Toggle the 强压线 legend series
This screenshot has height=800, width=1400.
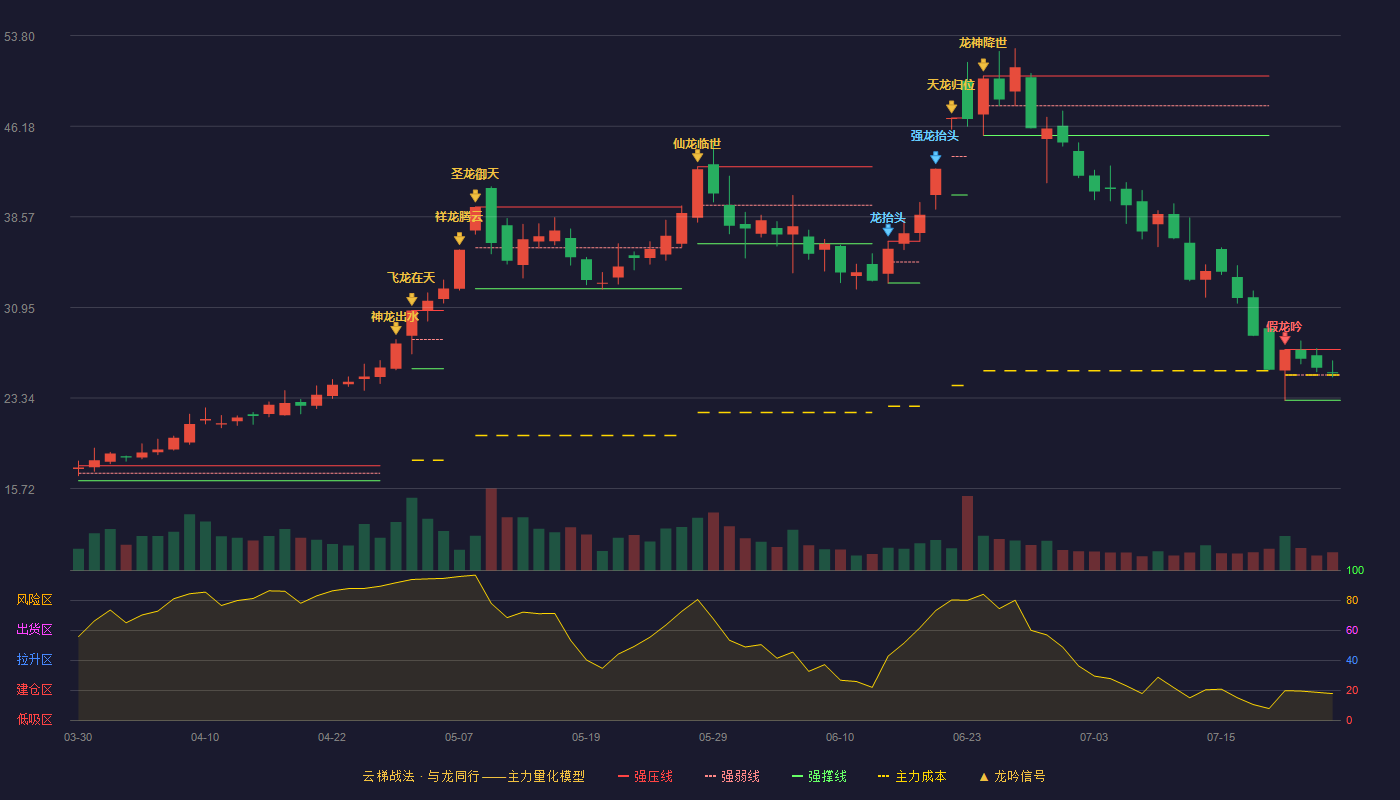645,776
